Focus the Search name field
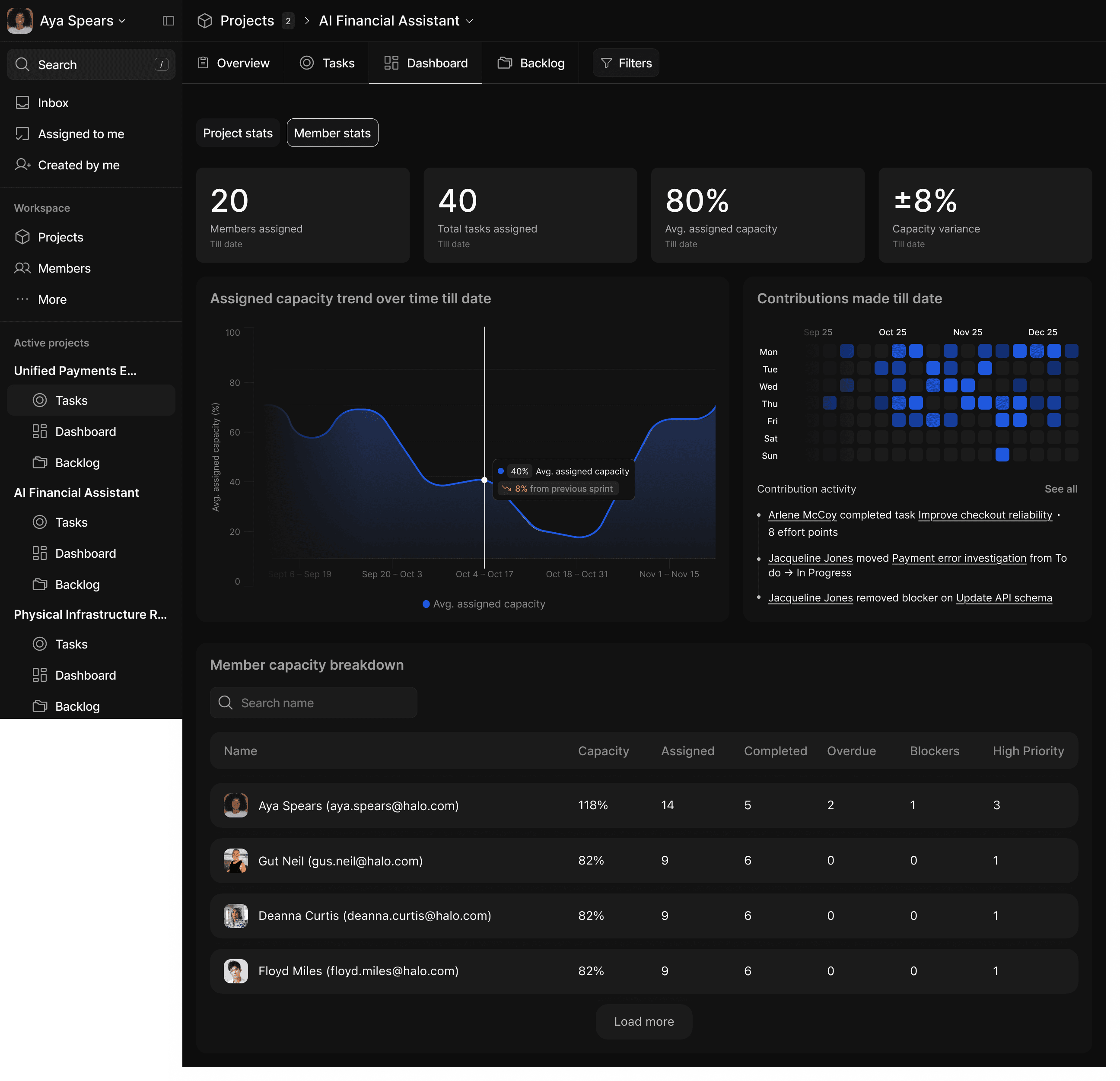The width and height of the screenshot is (1120, 1081). tap(314, 703)
